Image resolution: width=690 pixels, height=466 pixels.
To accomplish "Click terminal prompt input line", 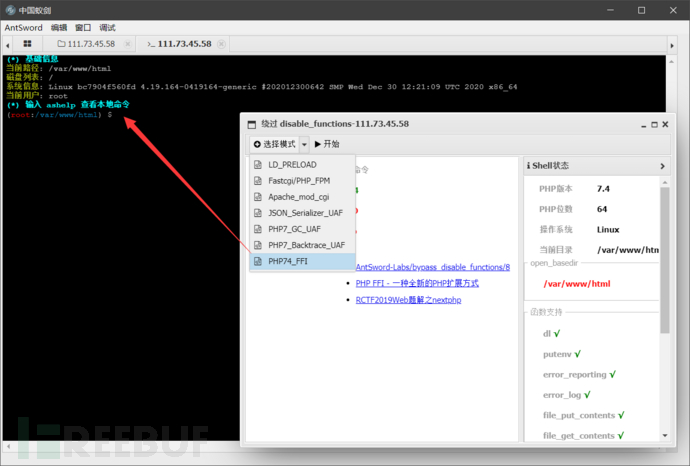I will [x=60, y=115].
